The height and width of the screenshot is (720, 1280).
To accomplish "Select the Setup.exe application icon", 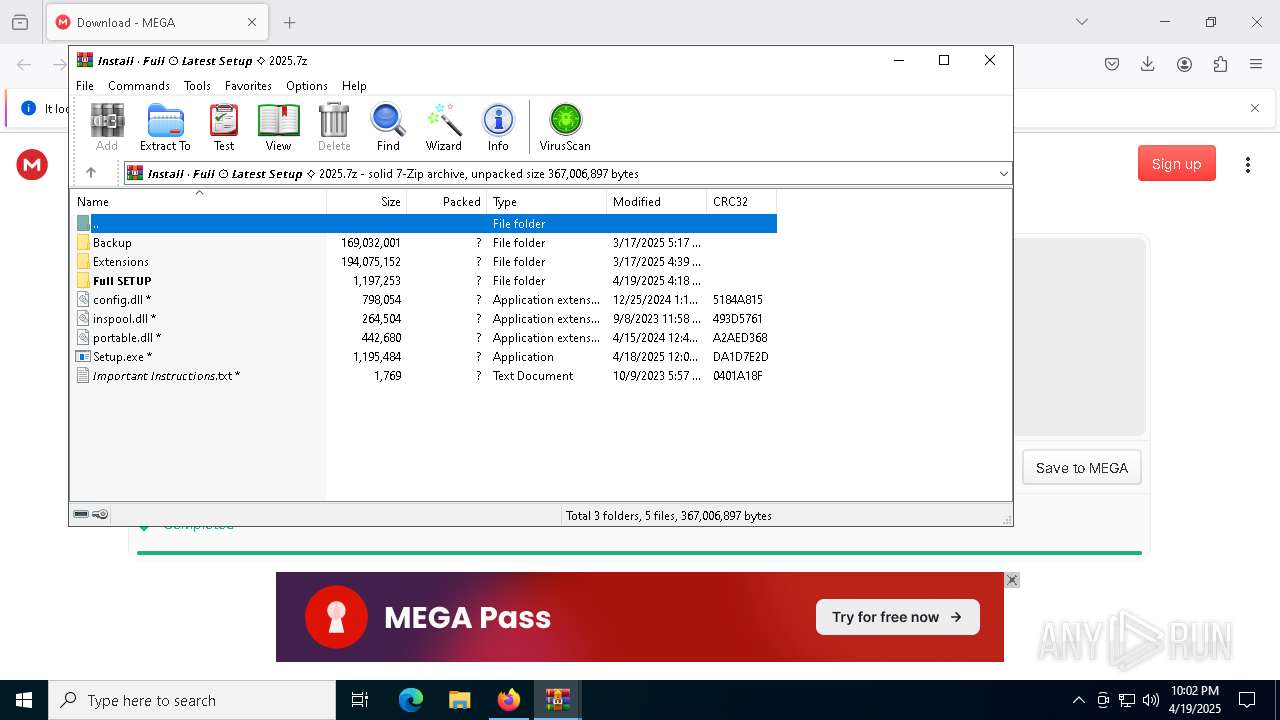I will pyautogui.click(x=84, y=356).
